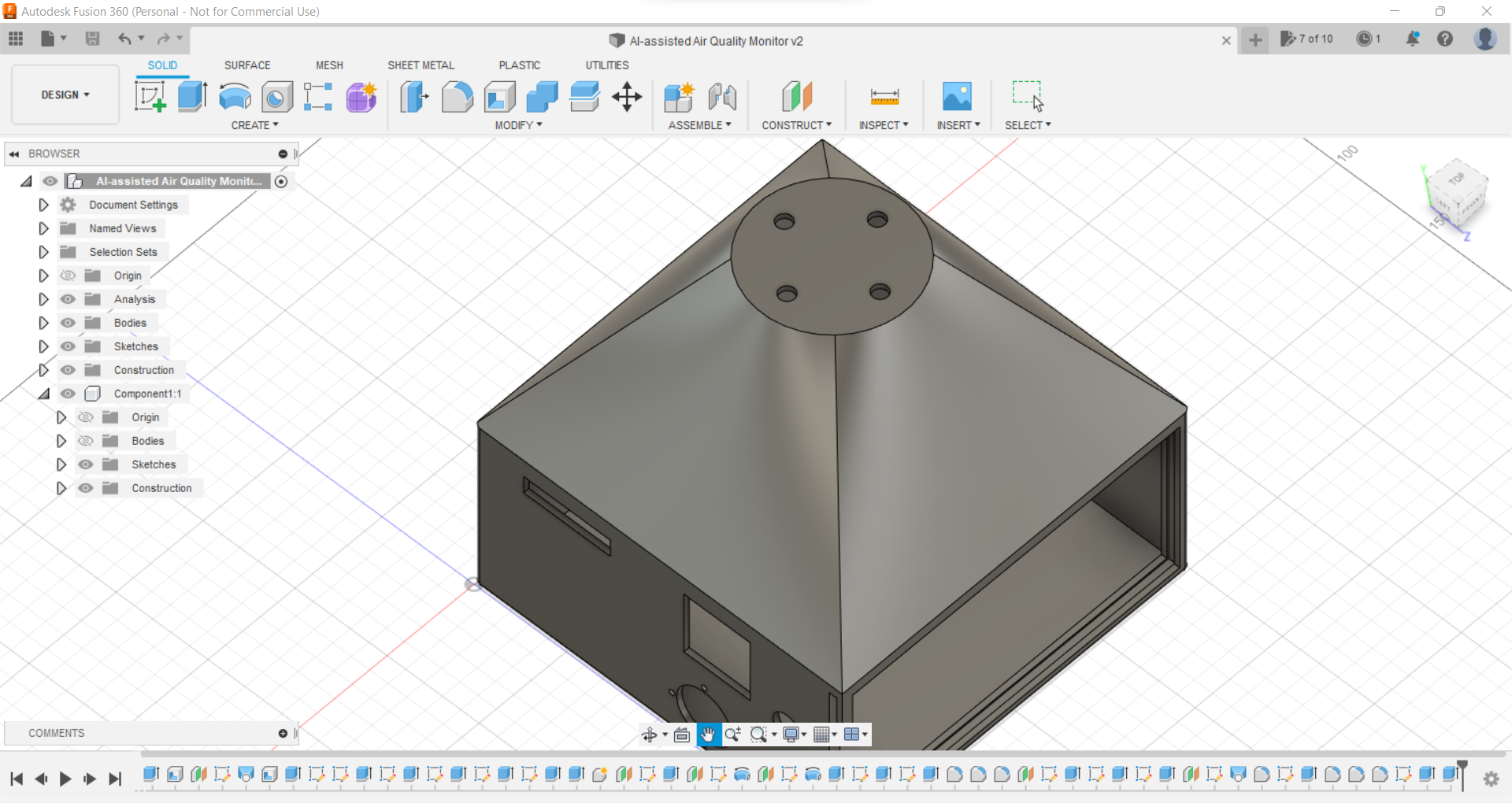This screenshot has height=803, width=1512.
Task: Open the Measure tool under Inspect
Action: coord(884,96)
